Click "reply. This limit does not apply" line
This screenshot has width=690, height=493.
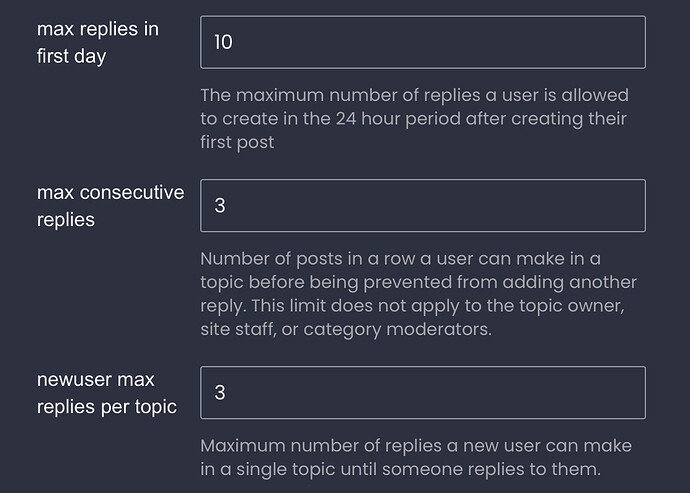(x=412, y=306)
